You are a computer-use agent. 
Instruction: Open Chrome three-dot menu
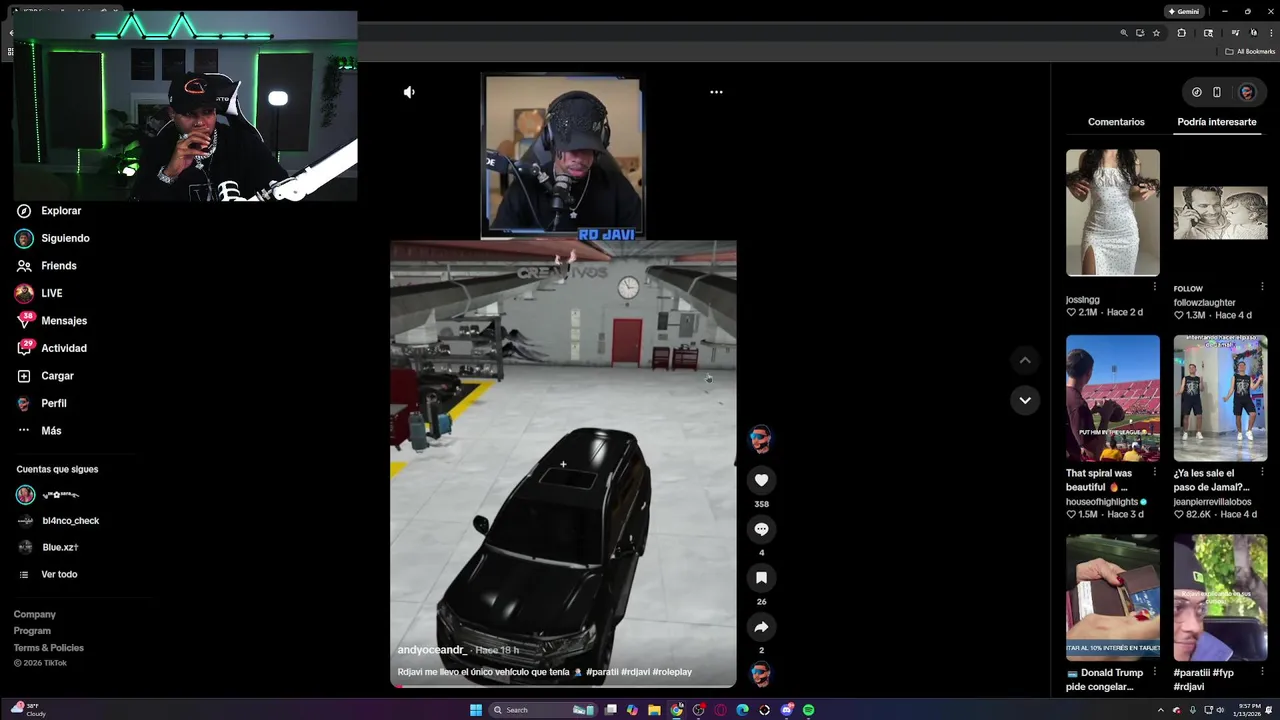pyautogui.click(x=1271, y=33)
